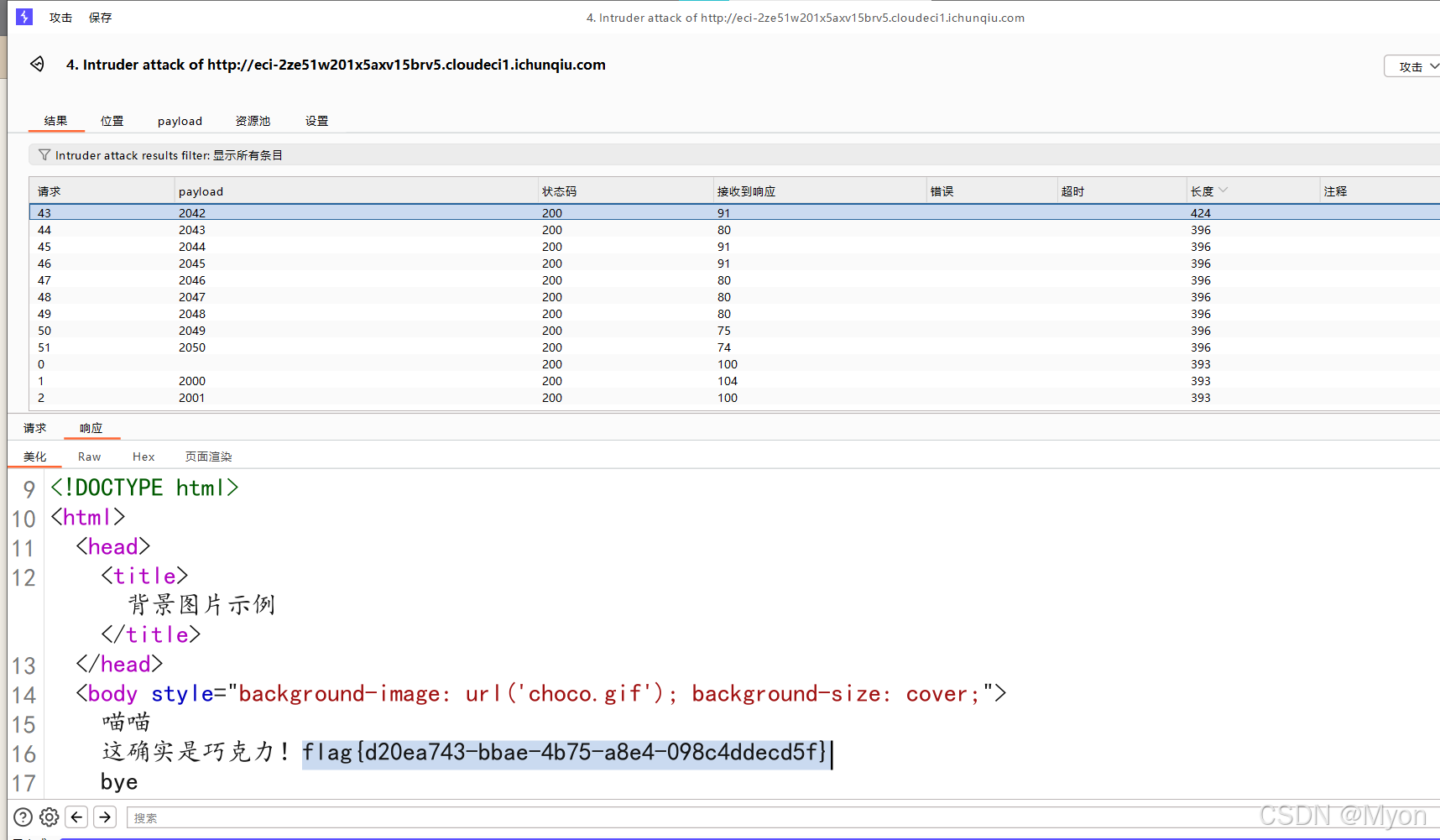Select result row with request number 0
Image resolution: width=1440 pixels, height=840 pixels.
(x=734, y=364)
